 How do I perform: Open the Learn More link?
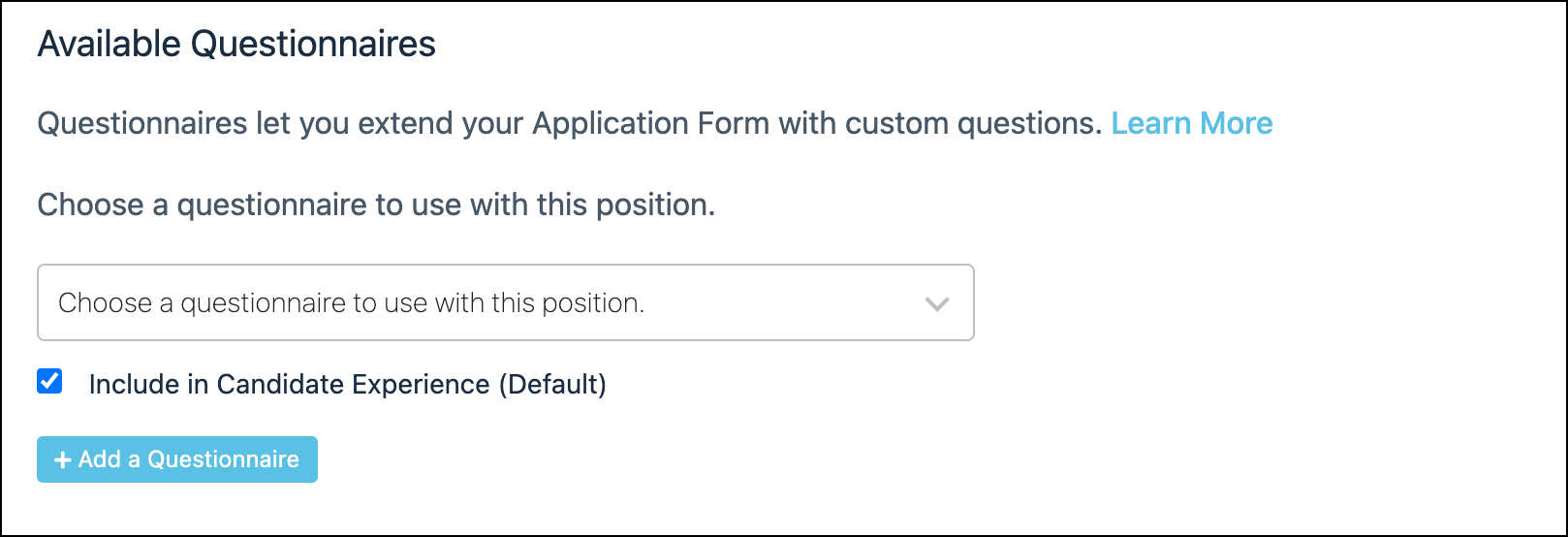[x=1191, y=124]
